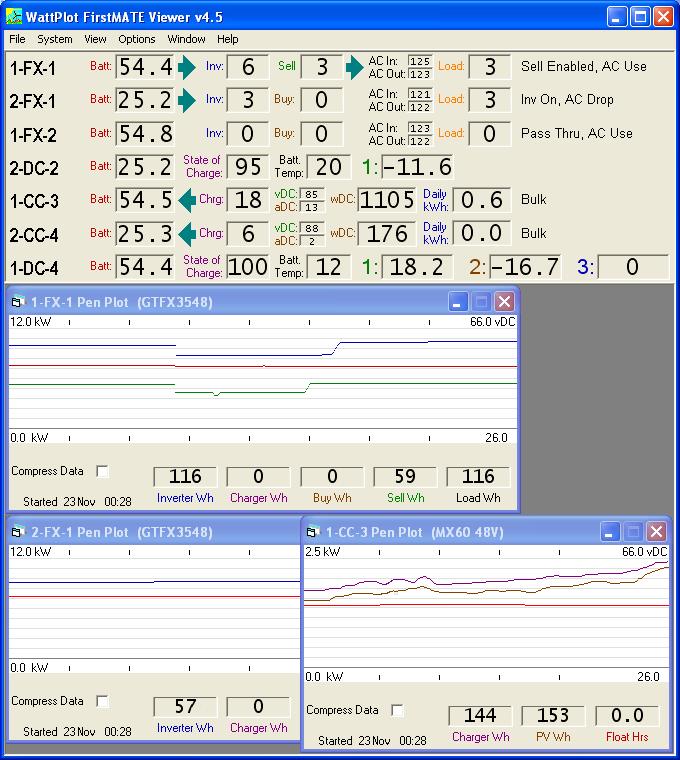Click the 2-FX-1 battery-to-inverter arrow
Viewport: 680px width, 760px height.
point(187,100)
